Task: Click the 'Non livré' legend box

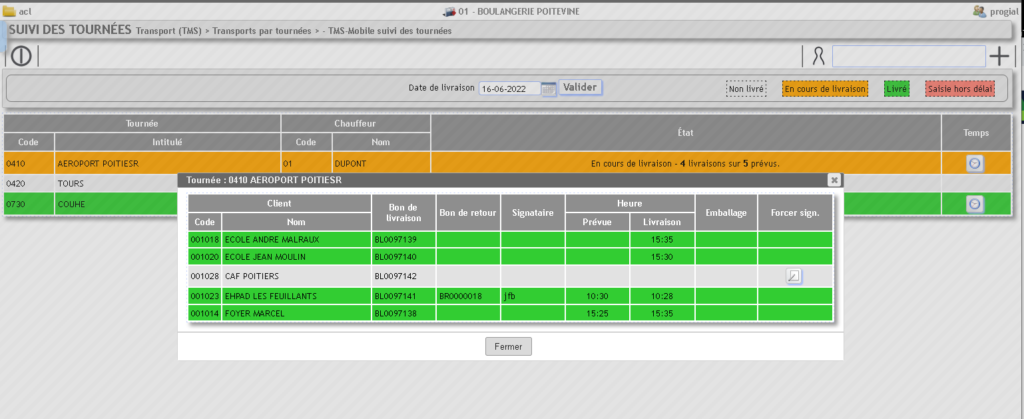Action: point(746,89)
